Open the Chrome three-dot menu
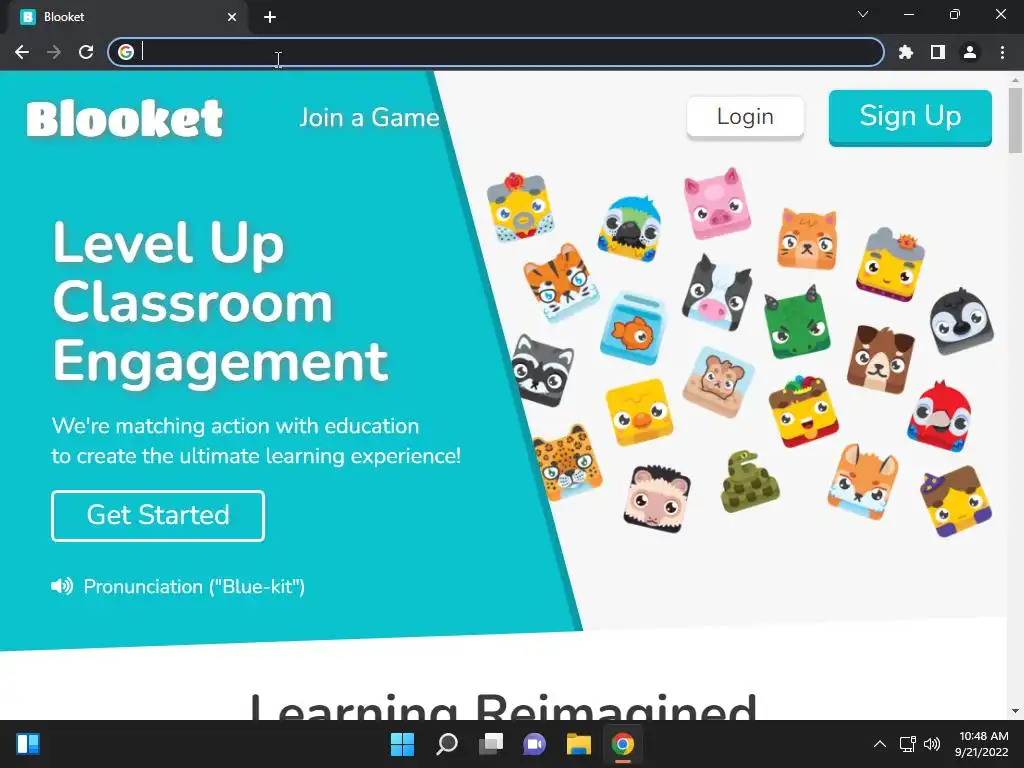 [1002, 52]
